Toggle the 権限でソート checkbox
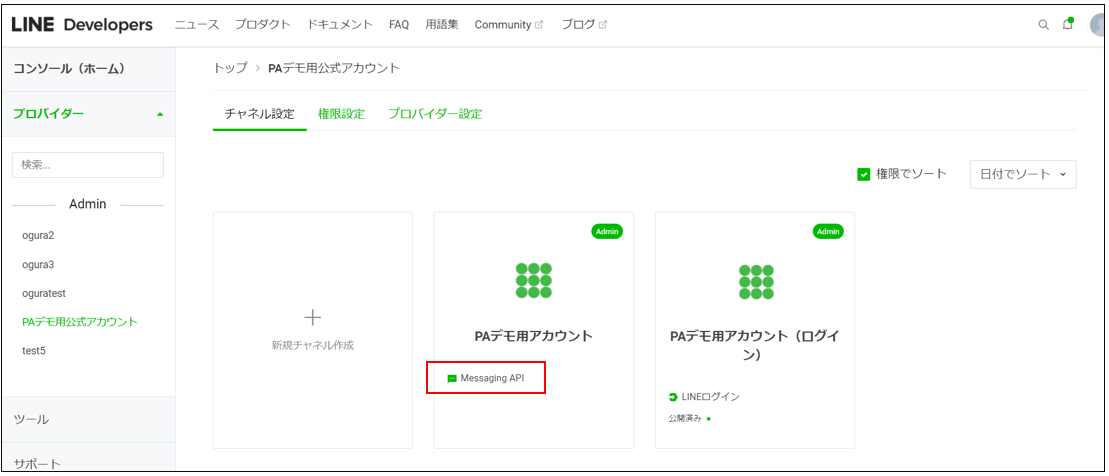The image size is (1109, 476). coord(863,174)
